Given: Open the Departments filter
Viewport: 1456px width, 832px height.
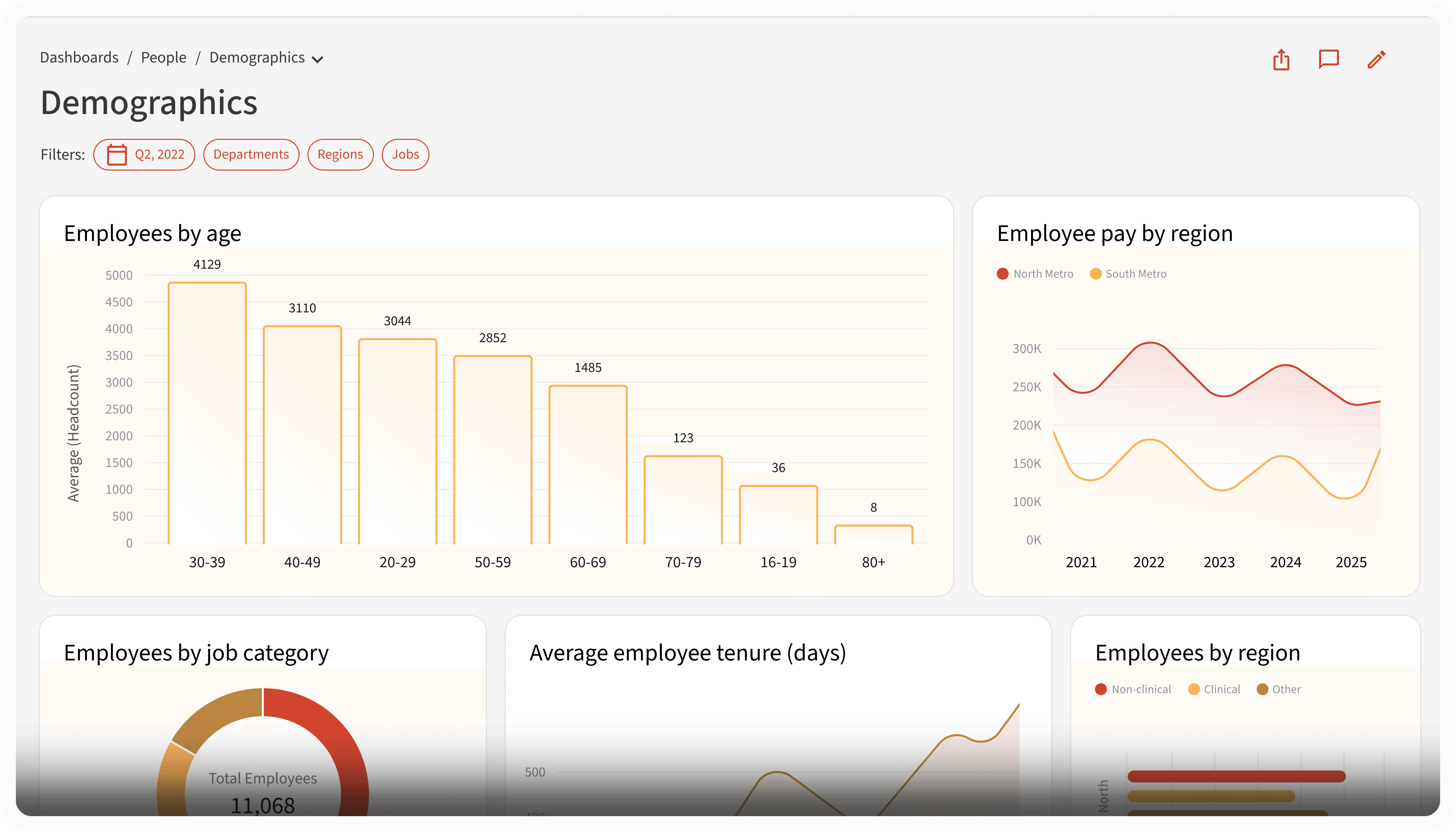Looking at the screenshot, I should click(251, 155).
